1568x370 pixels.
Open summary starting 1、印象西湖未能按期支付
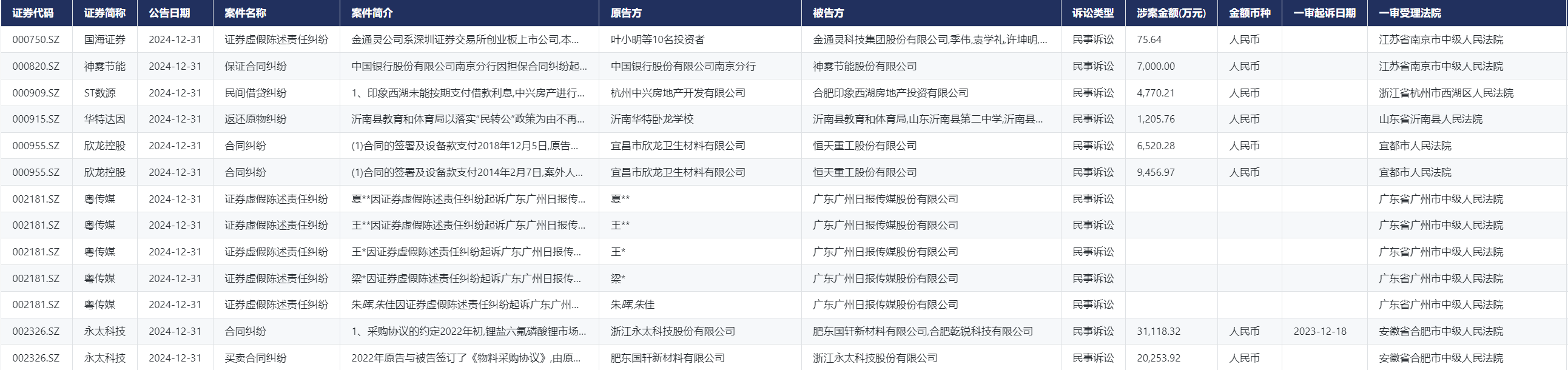pyautogui.click(x=468, y=93)
